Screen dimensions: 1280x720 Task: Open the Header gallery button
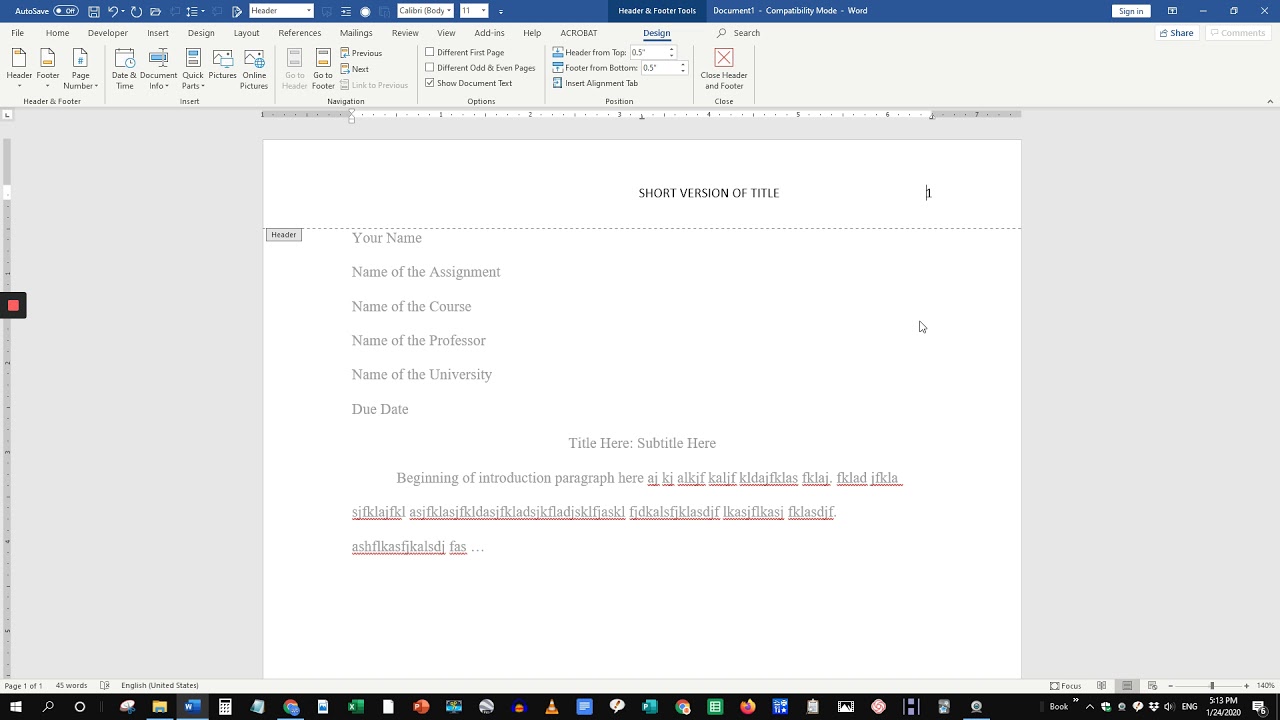19,68
